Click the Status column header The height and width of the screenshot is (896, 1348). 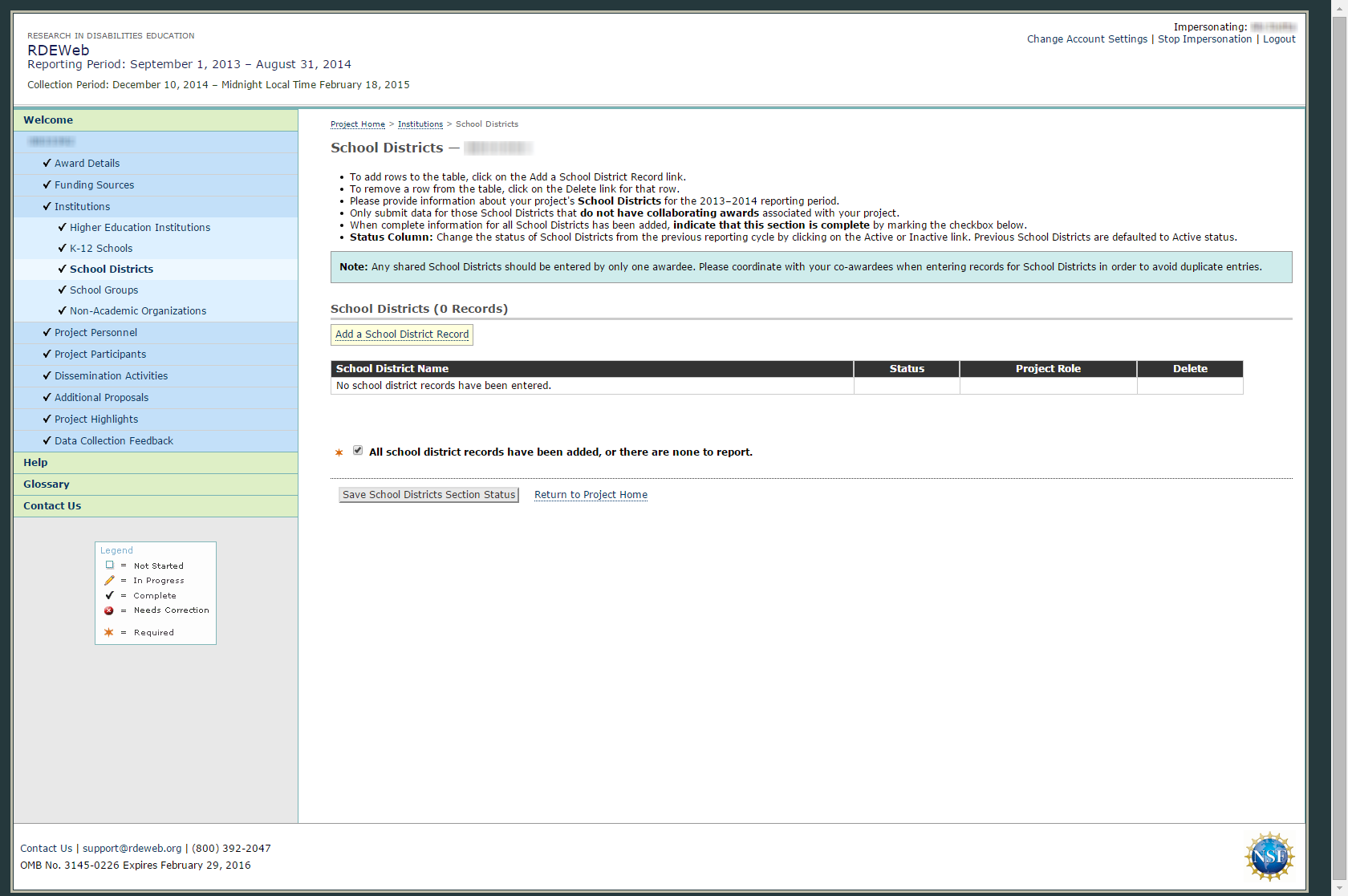coord(907,369)
